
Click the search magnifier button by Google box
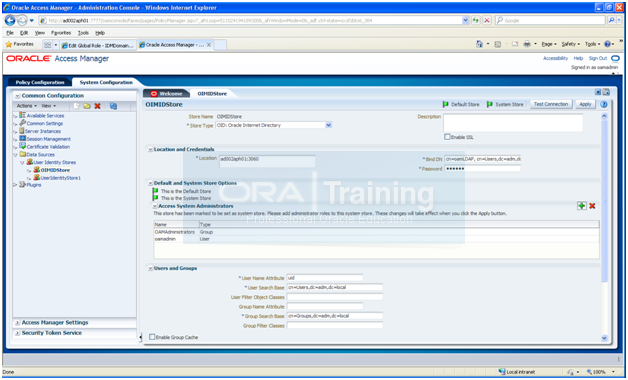(612, 20)
